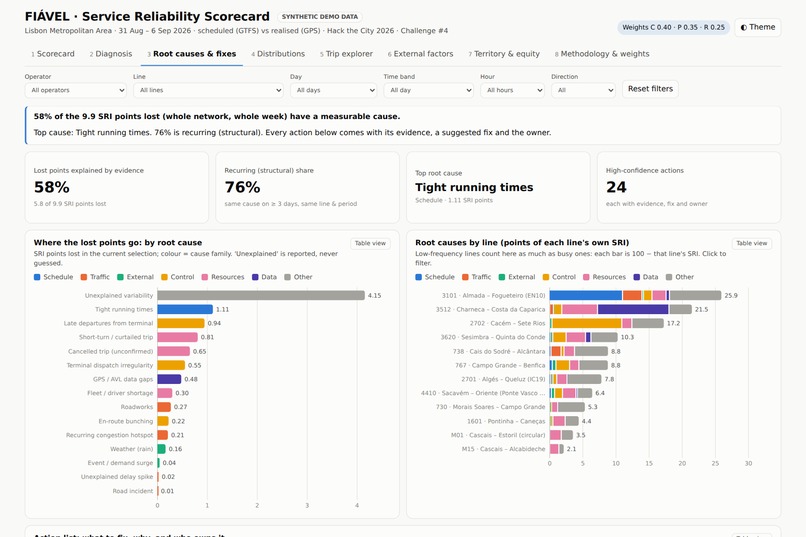This screenshot has height=537, width=806.
Task: Open the Territory & equity tab
Action: click(x=504, y=54)
